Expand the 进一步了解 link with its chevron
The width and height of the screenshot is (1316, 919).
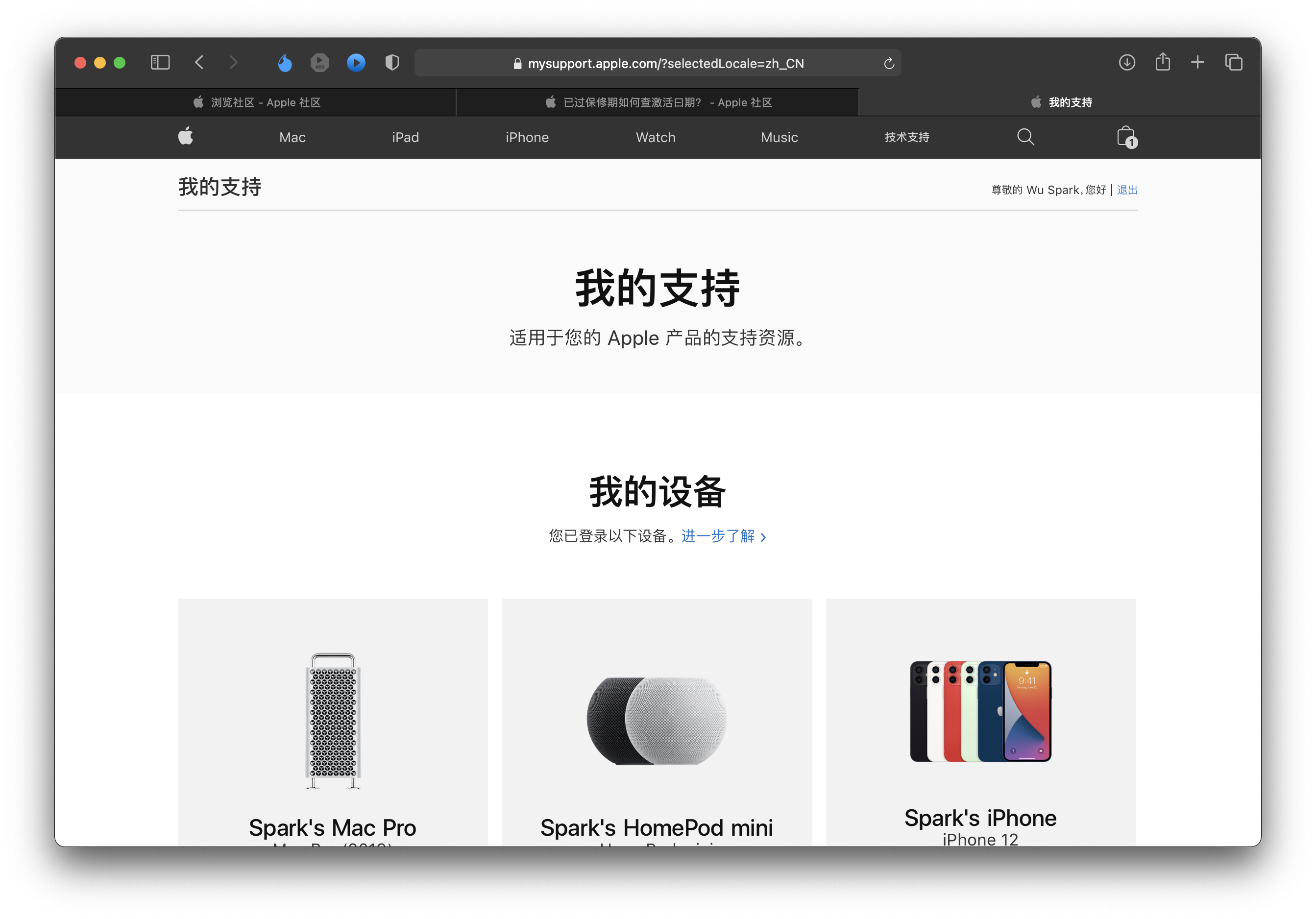tap(723, 536)
